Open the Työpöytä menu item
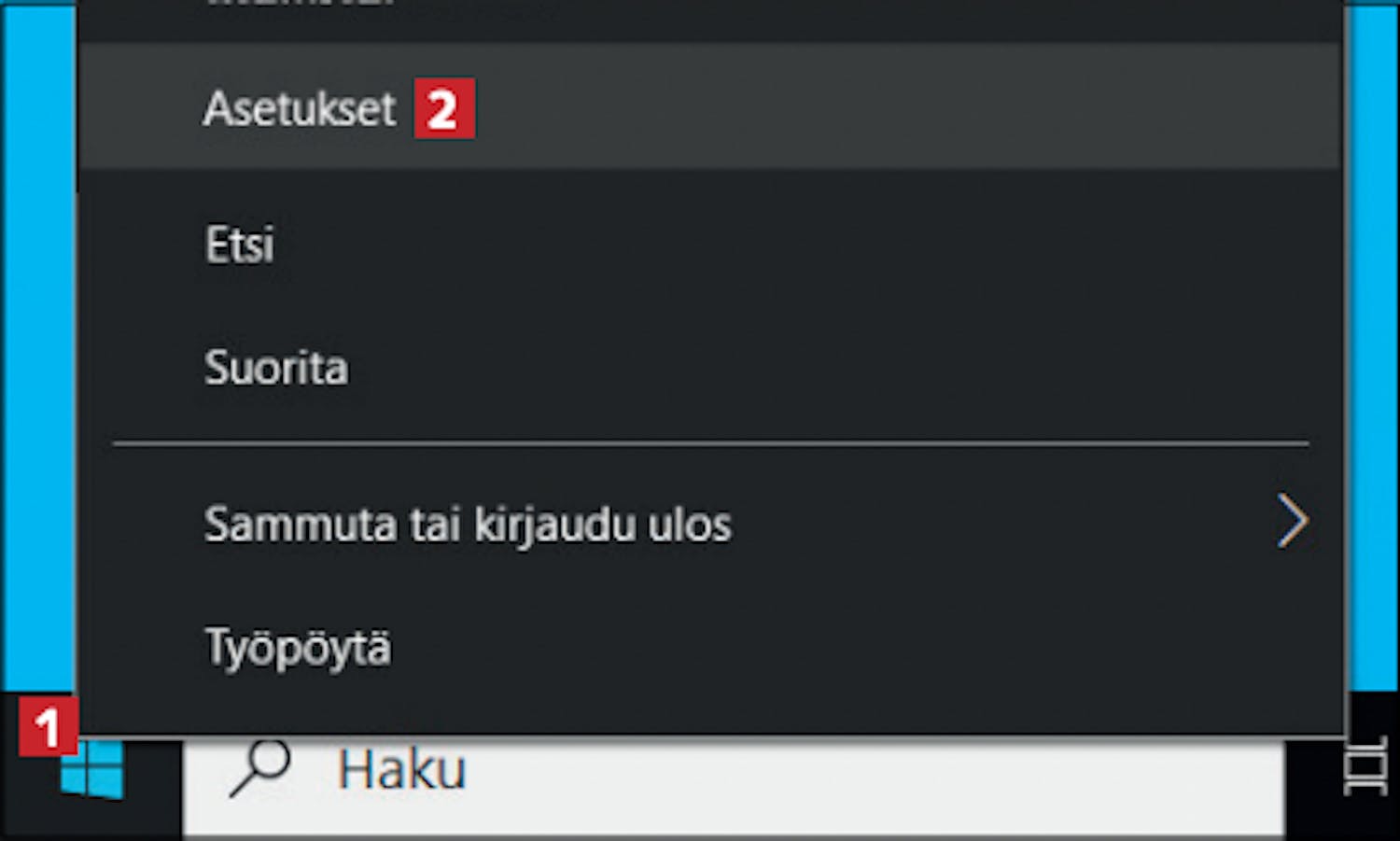 pos(298,648)
